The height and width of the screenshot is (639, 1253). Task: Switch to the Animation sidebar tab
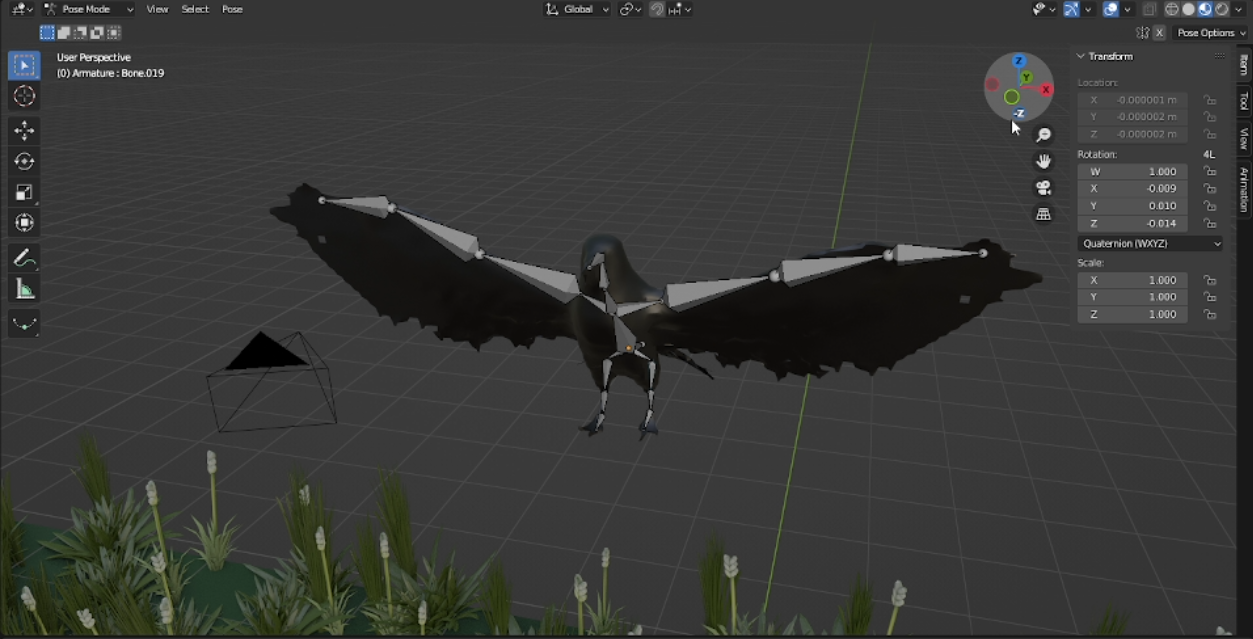[x=1244, y=189]
